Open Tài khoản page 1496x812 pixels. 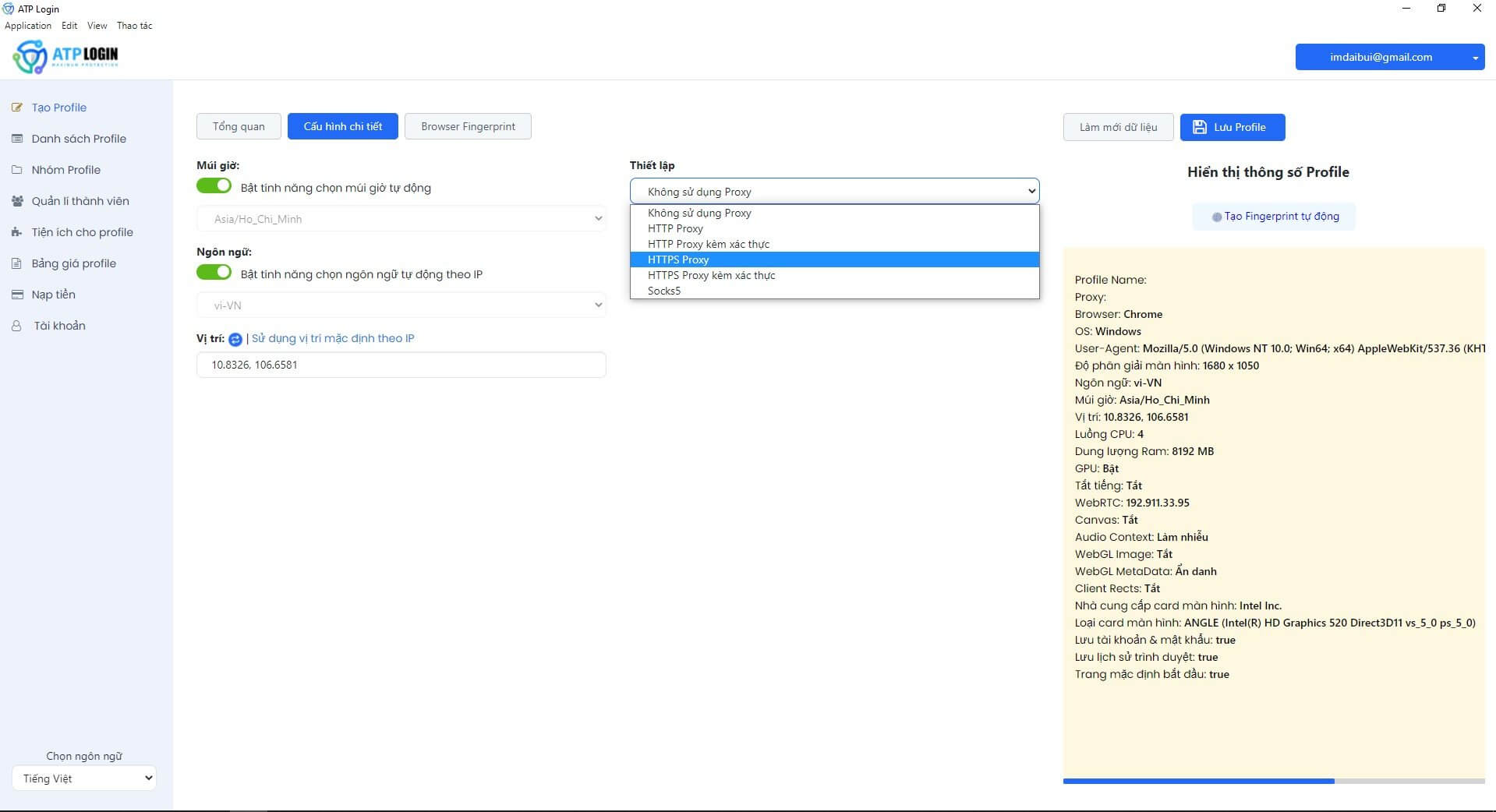tap(60, 326)
